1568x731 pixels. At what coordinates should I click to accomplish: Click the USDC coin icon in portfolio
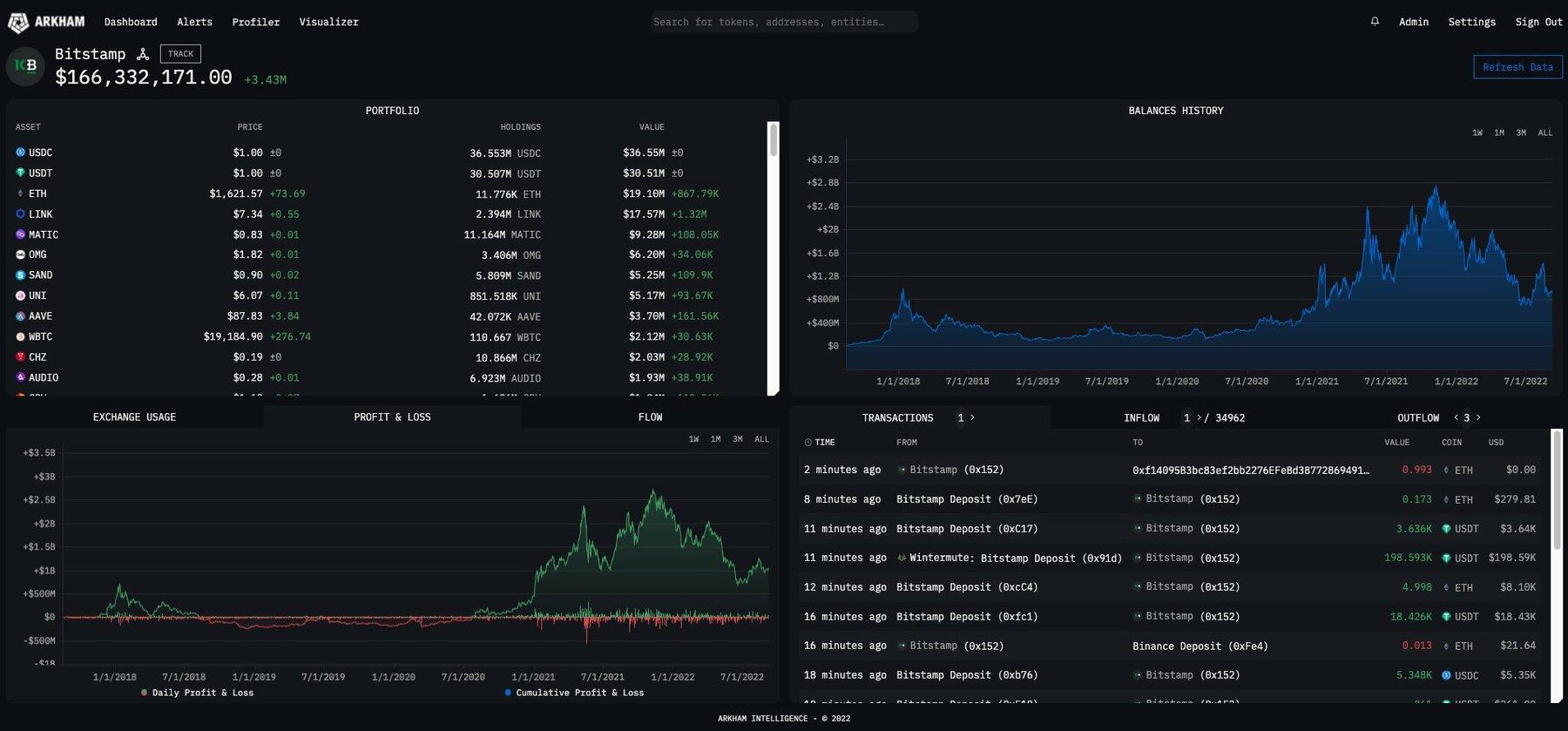(x=20, y=152)
